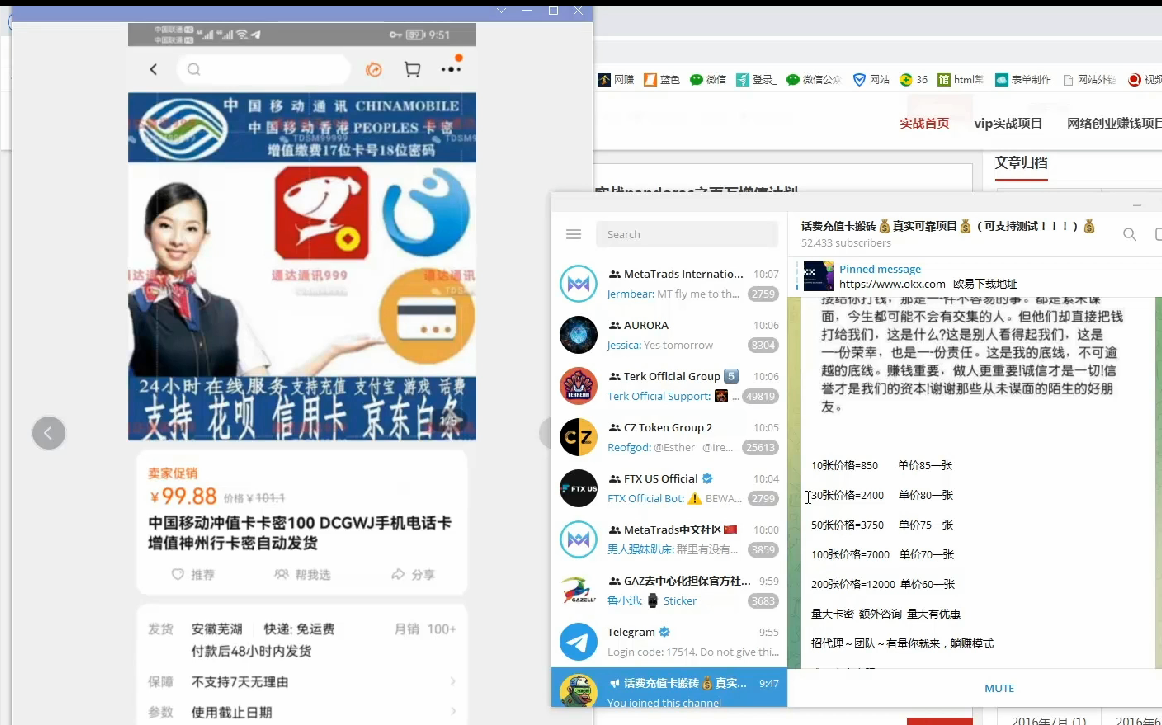Switch to the 实战首页 nav tab

[924, 124]
